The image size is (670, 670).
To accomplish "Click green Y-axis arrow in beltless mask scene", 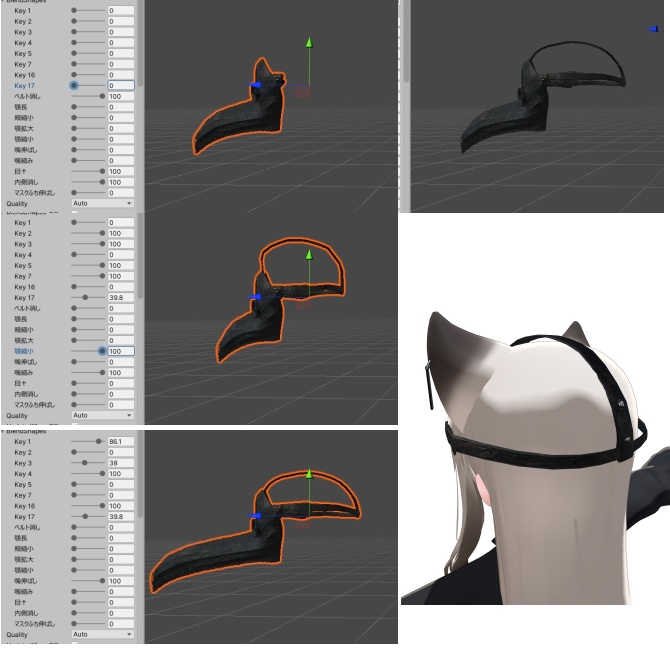I will coord(309,43).
